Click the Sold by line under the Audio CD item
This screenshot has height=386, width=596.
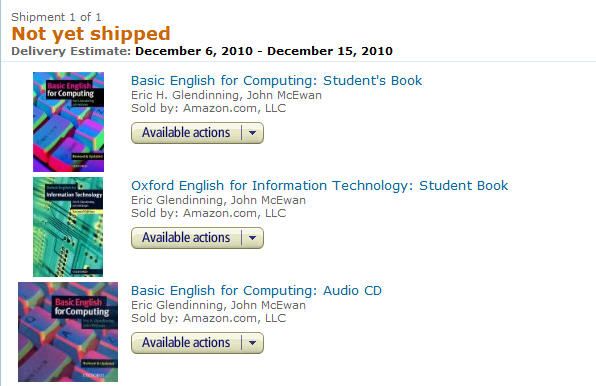(208, 318)
